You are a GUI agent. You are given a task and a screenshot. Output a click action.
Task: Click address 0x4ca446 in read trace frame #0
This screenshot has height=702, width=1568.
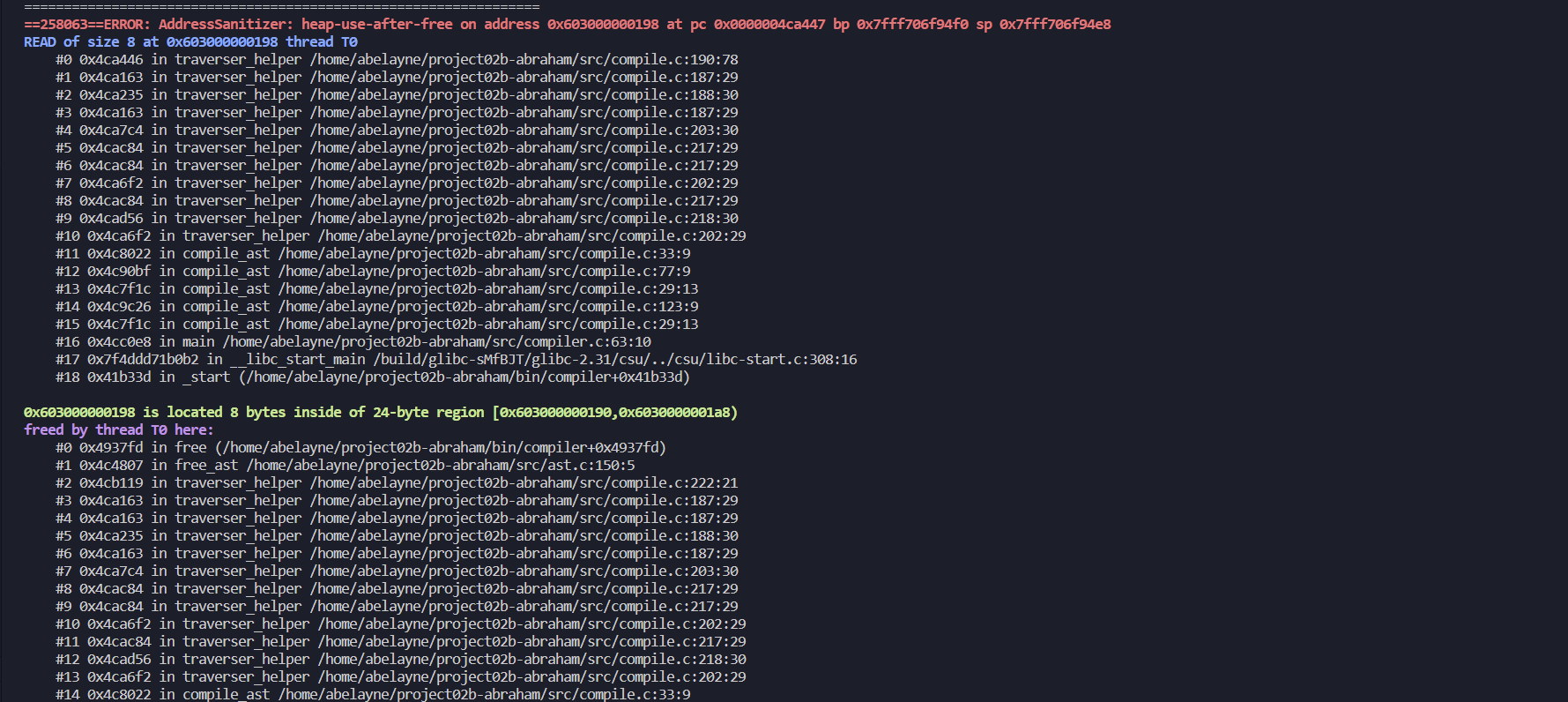[x=111, y=60]
